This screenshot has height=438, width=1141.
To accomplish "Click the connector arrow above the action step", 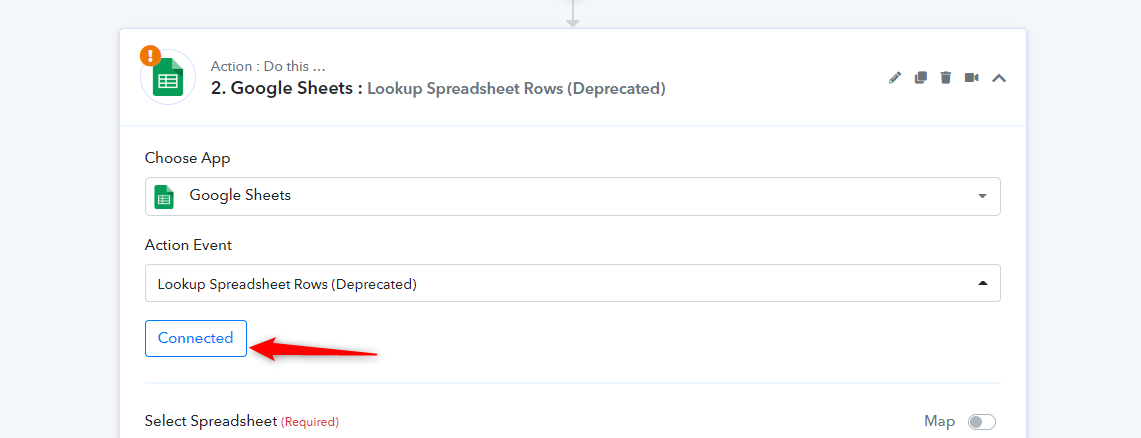I will (x=573, y=14).
